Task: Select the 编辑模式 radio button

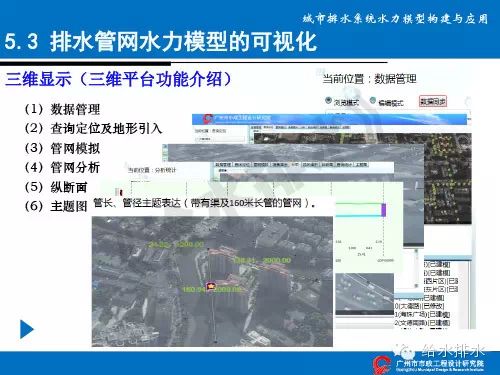Action: click(x=373, y=100)
